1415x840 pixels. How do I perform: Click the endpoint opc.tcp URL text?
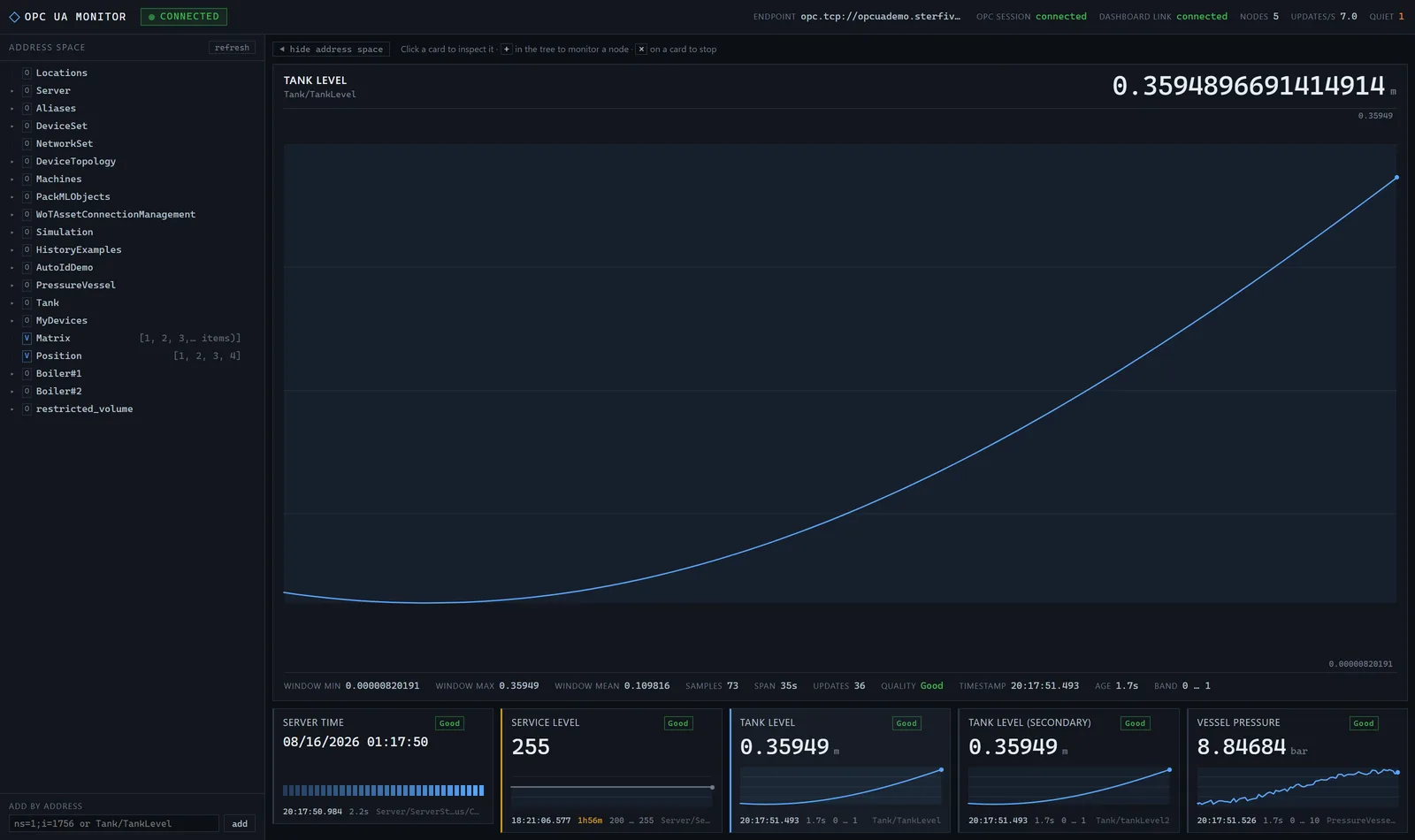point(880,17)
